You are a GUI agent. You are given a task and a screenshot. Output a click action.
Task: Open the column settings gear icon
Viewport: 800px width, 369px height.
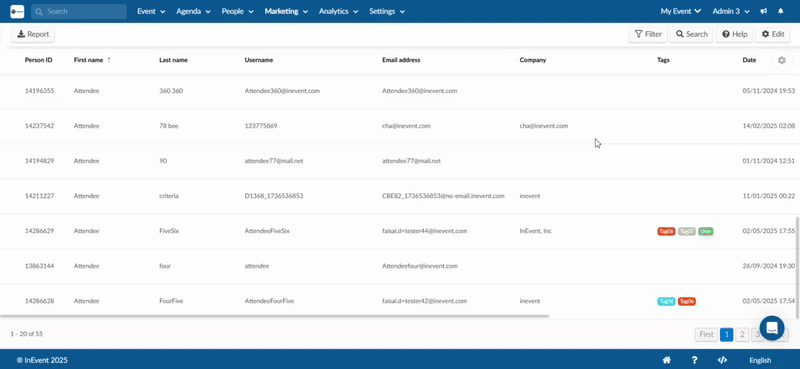pyautogui.click(x=782, y=60)
